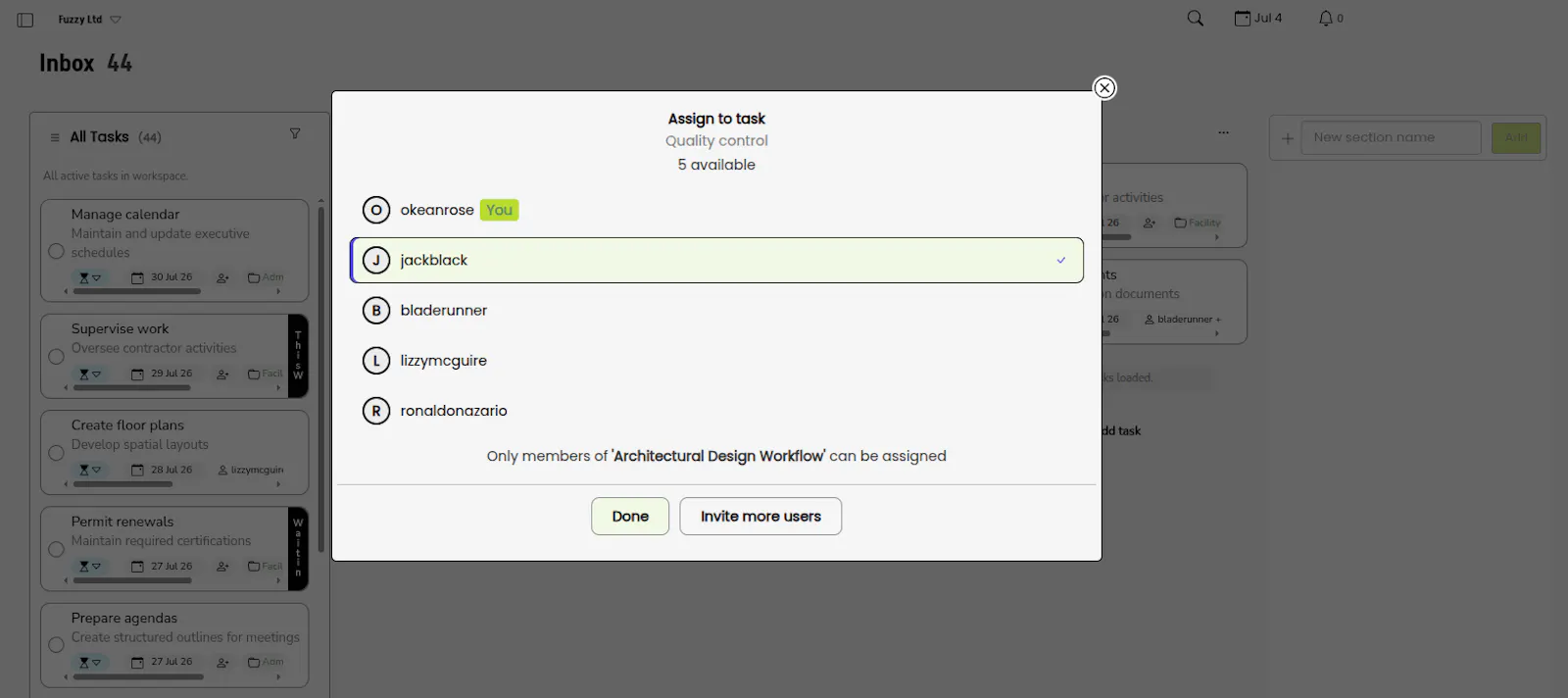The width and height of the screenshot is (1568, 698).
Task: Click assign-user icon on Manage calendar
Action: (222, 278)
